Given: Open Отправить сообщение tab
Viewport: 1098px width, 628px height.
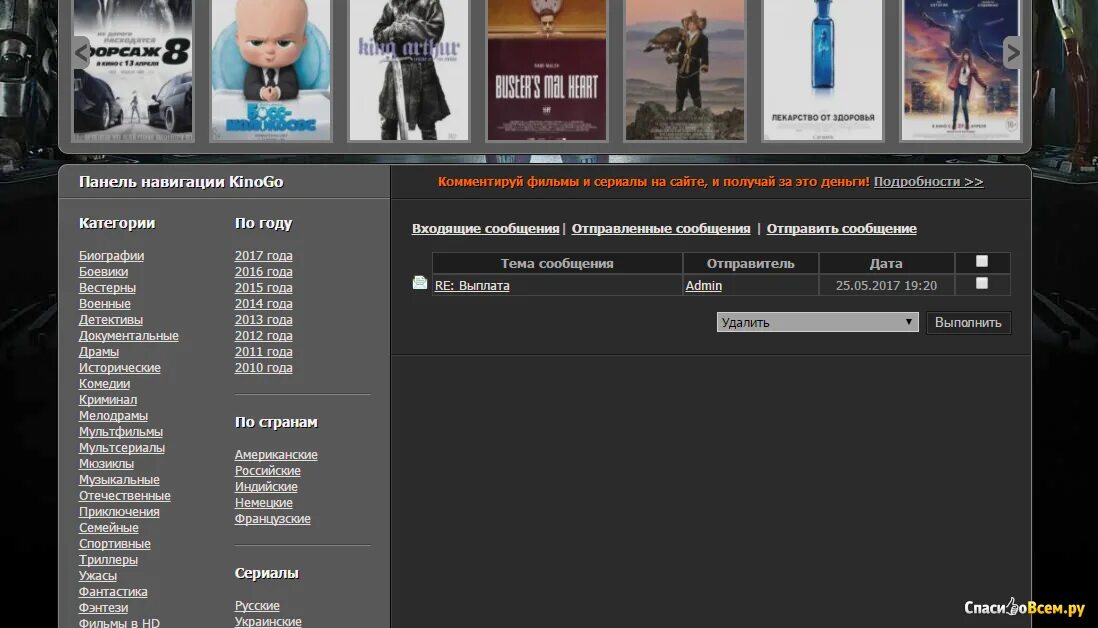Looking at the screenshot, I should point(841,228).
